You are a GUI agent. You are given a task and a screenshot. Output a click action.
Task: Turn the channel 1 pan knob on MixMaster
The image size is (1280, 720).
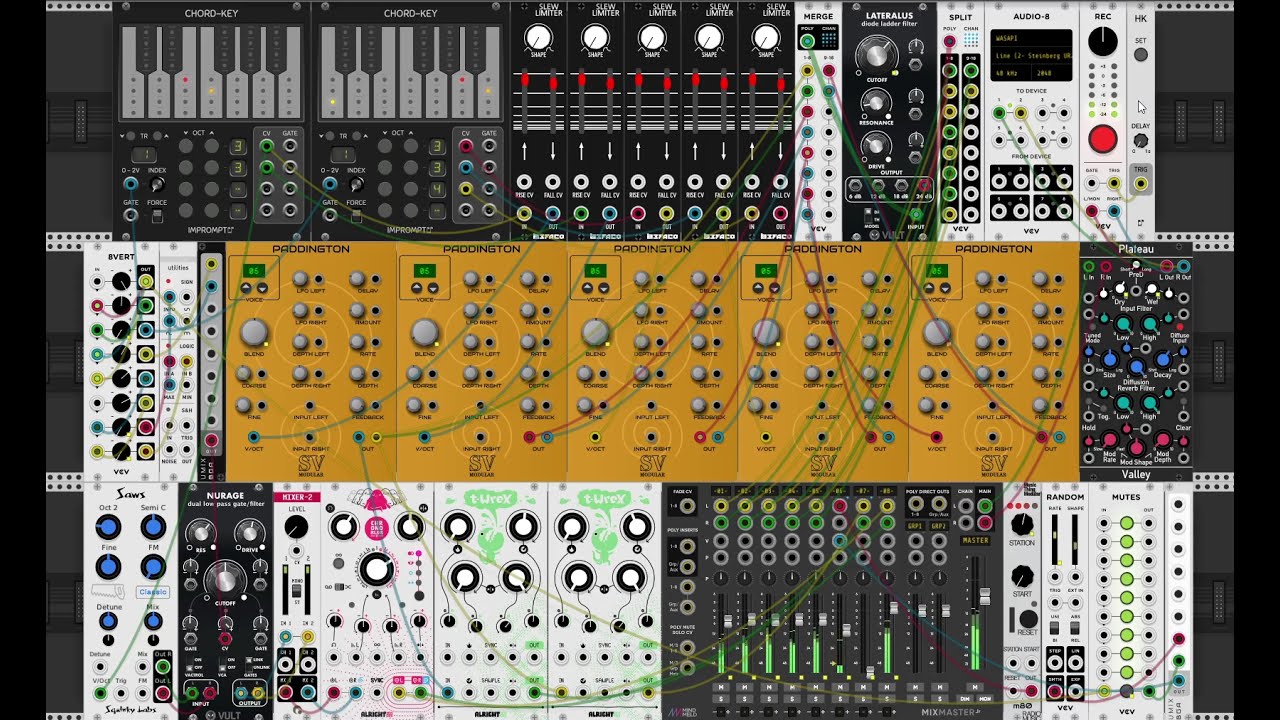coord(721,578)
